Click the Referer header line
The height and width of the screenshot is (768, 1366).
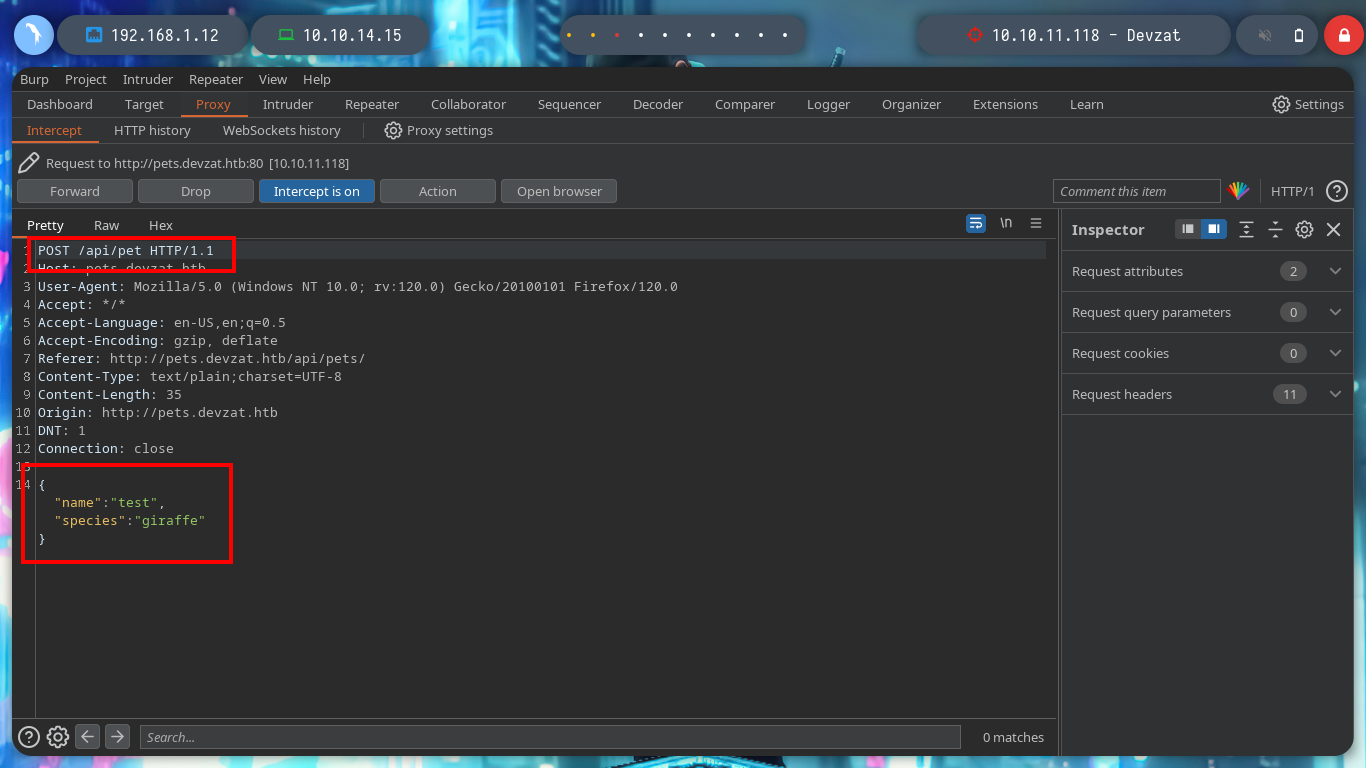pos(202,359)
